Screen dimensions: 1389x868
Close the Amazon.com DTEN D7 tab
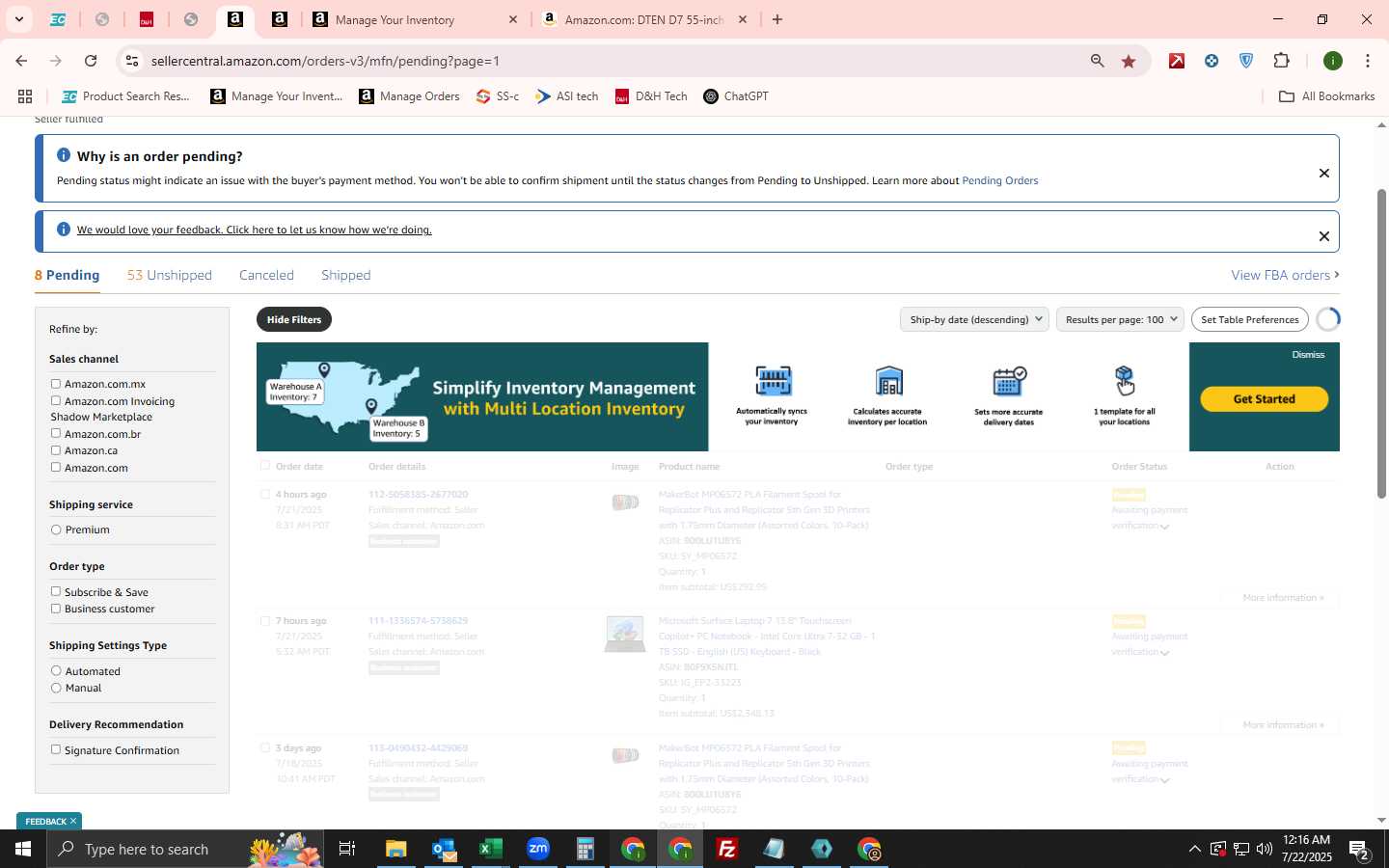[743, 19]
